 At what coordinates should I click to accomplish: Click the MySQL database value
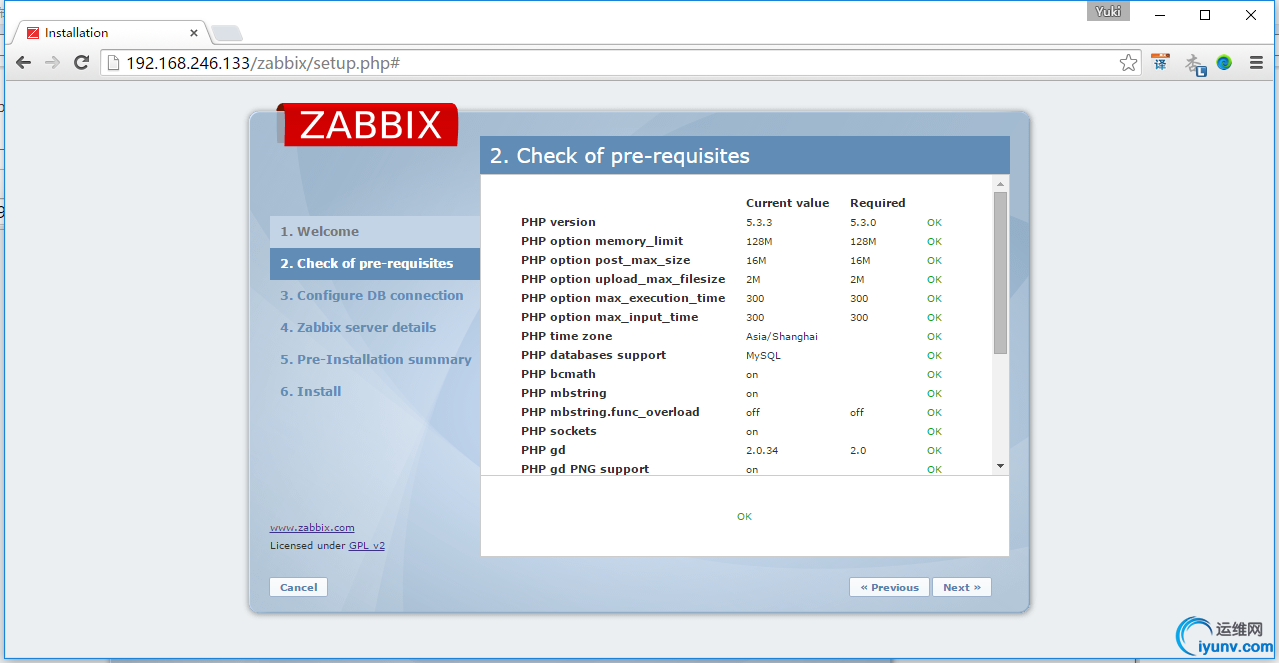[763, 356]
